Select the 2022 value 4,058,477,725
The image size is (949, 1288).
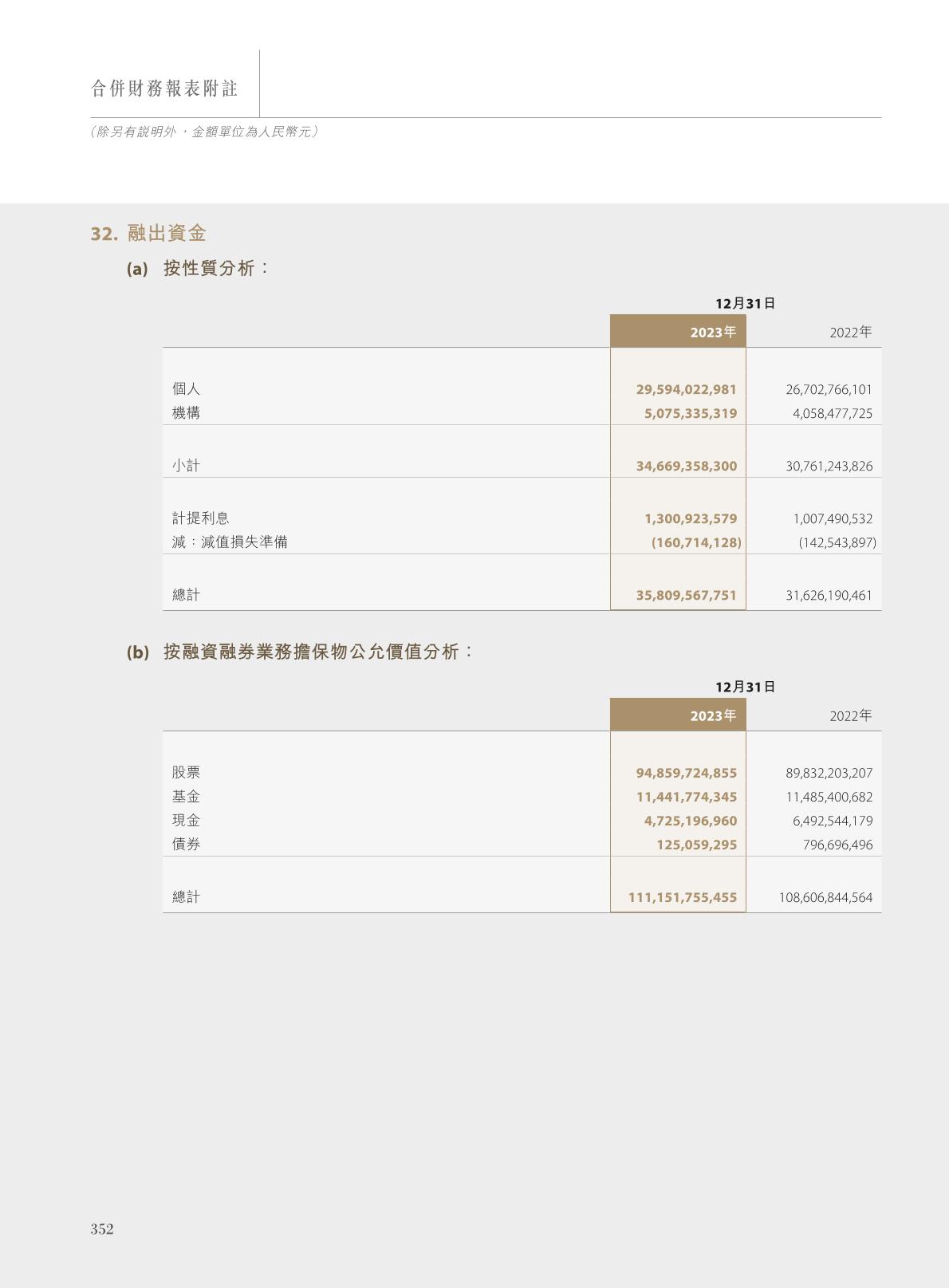click(832, 413)
